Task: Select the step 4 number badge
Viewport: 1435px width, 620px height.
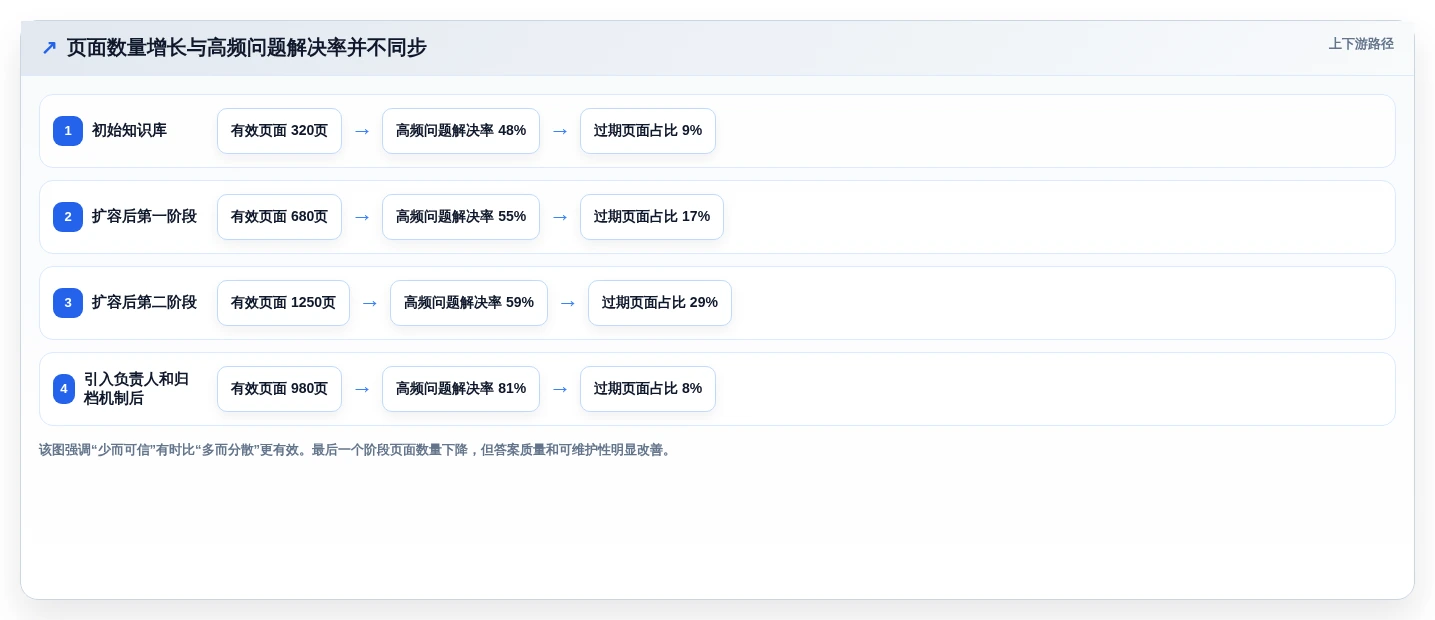Action: tap(64, 389)
